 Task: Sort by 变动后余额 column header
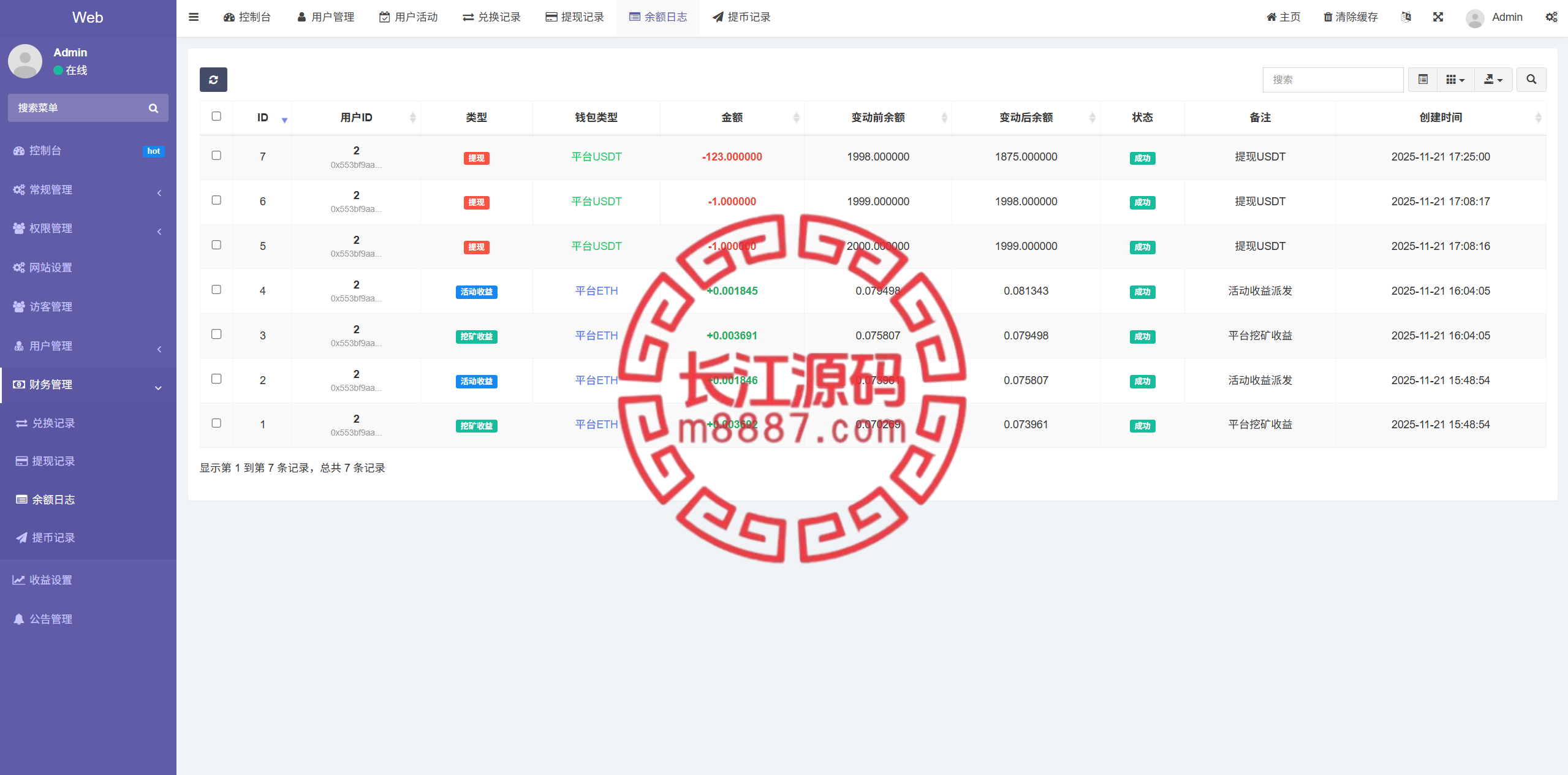click(1026, 118)
